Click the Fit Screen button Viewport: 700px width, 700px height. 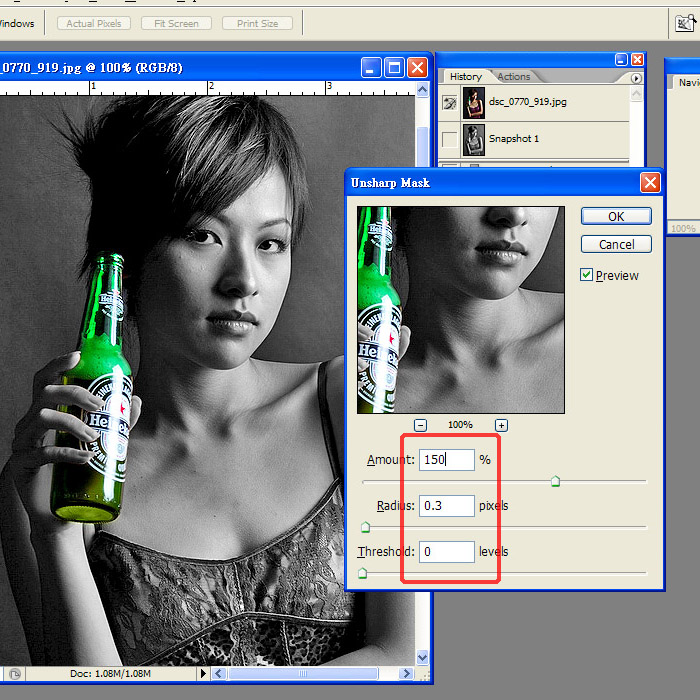tap(176, 23)
